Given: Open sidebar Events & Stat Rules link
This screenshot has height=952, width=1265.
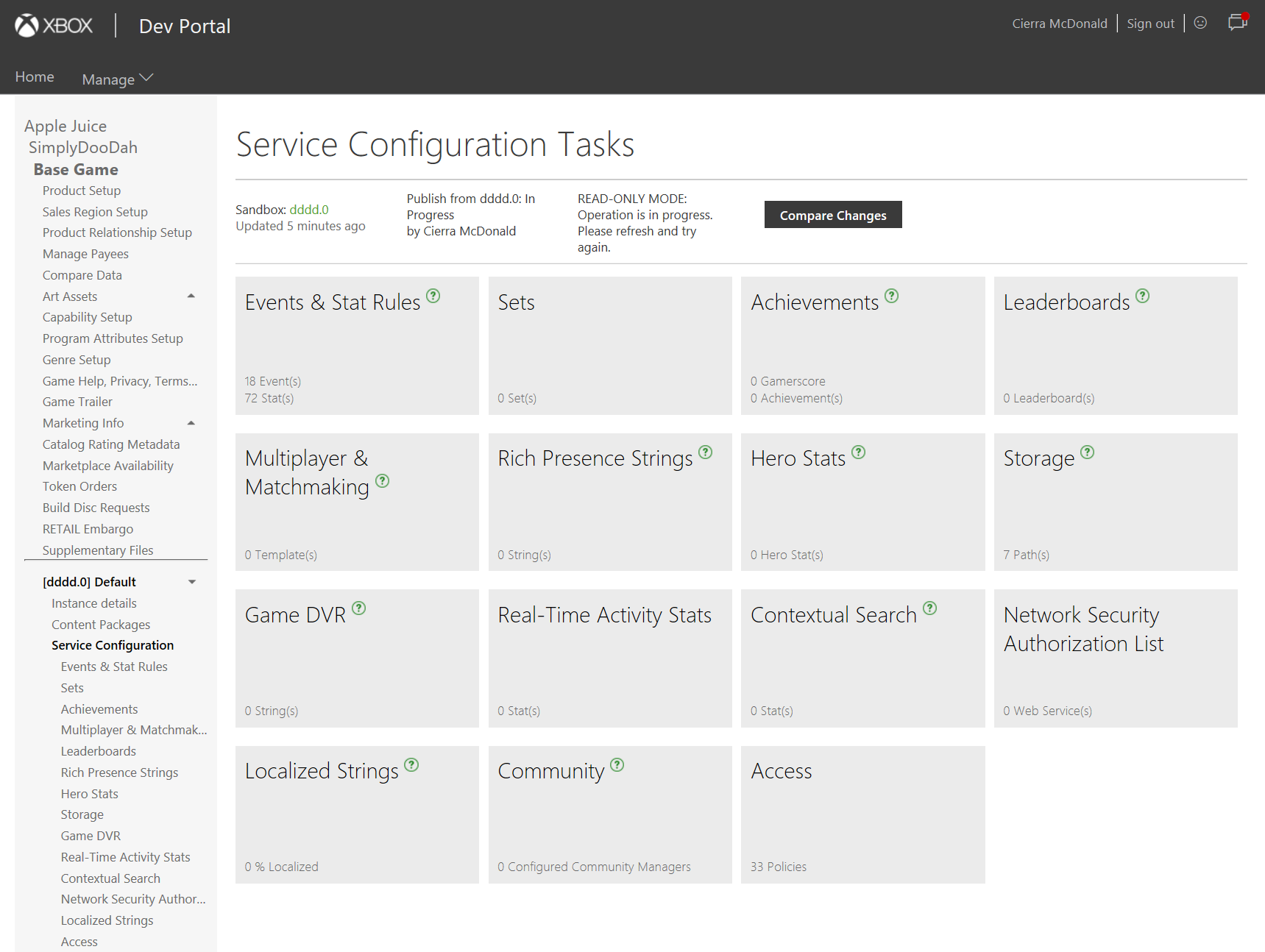Looking at the screenshot, I should [x=114, y=667].
